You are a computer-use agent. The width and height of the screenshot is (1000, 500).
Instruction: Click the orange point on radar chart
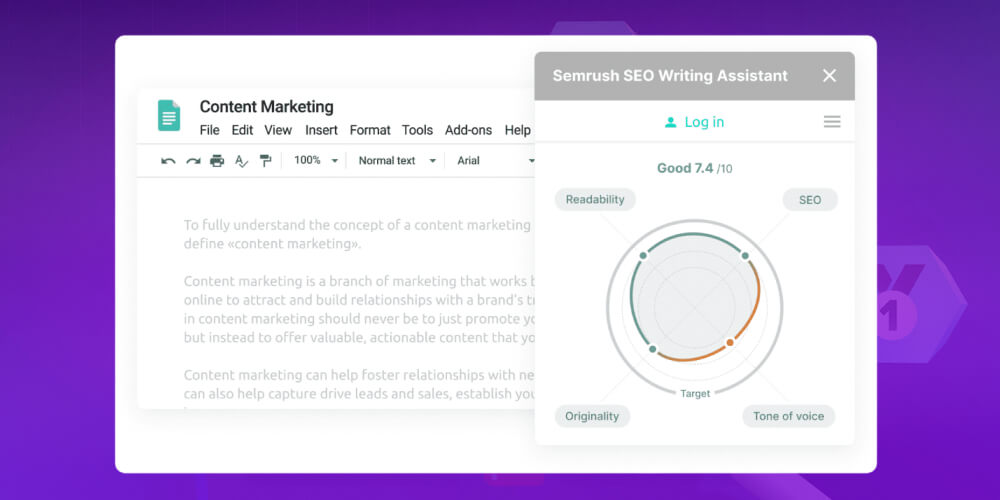(x=730, y=343)
